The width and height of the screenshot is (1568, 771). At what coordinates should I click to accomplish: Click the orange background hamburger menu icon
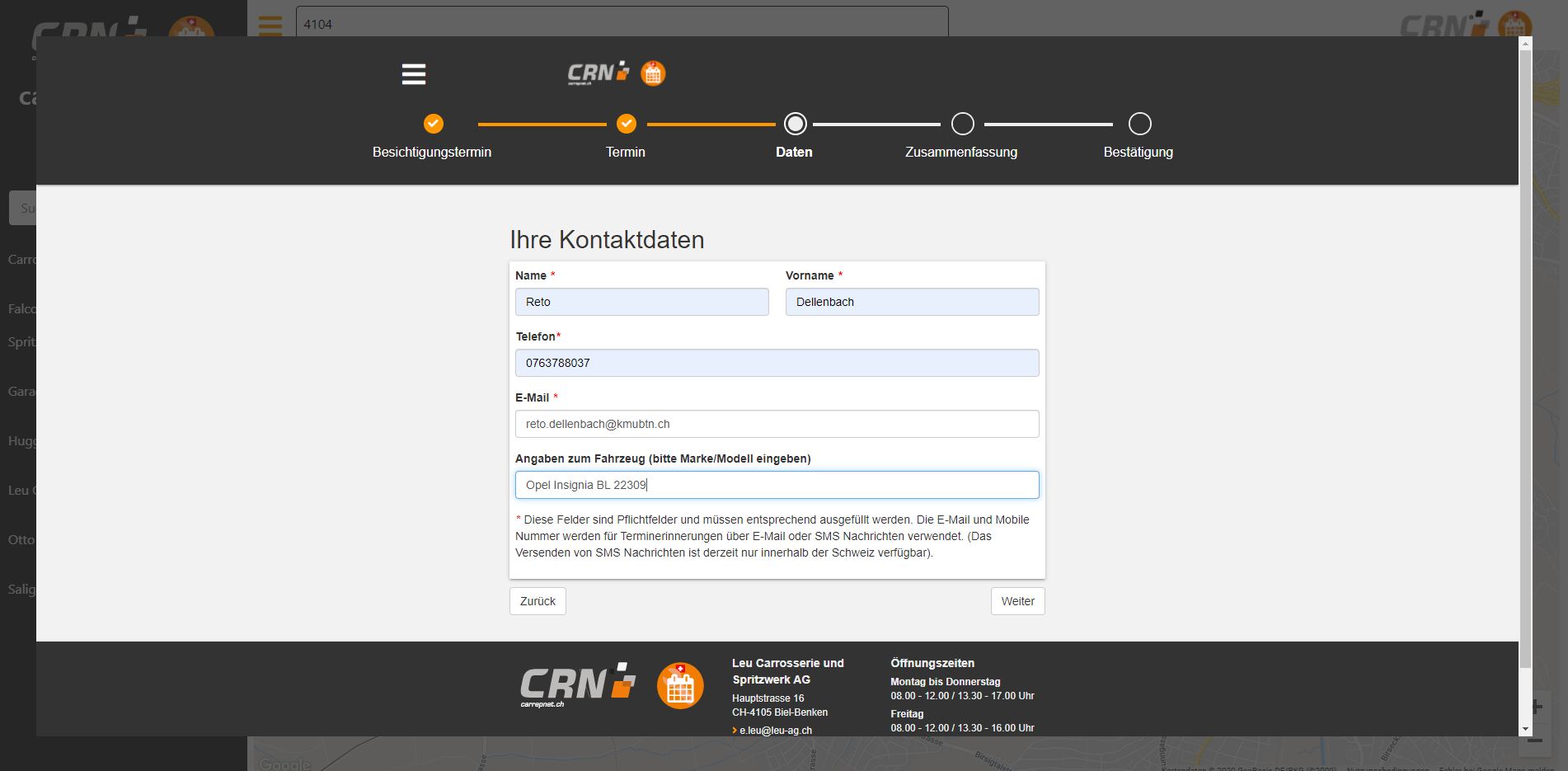click(x=270, y=25)
